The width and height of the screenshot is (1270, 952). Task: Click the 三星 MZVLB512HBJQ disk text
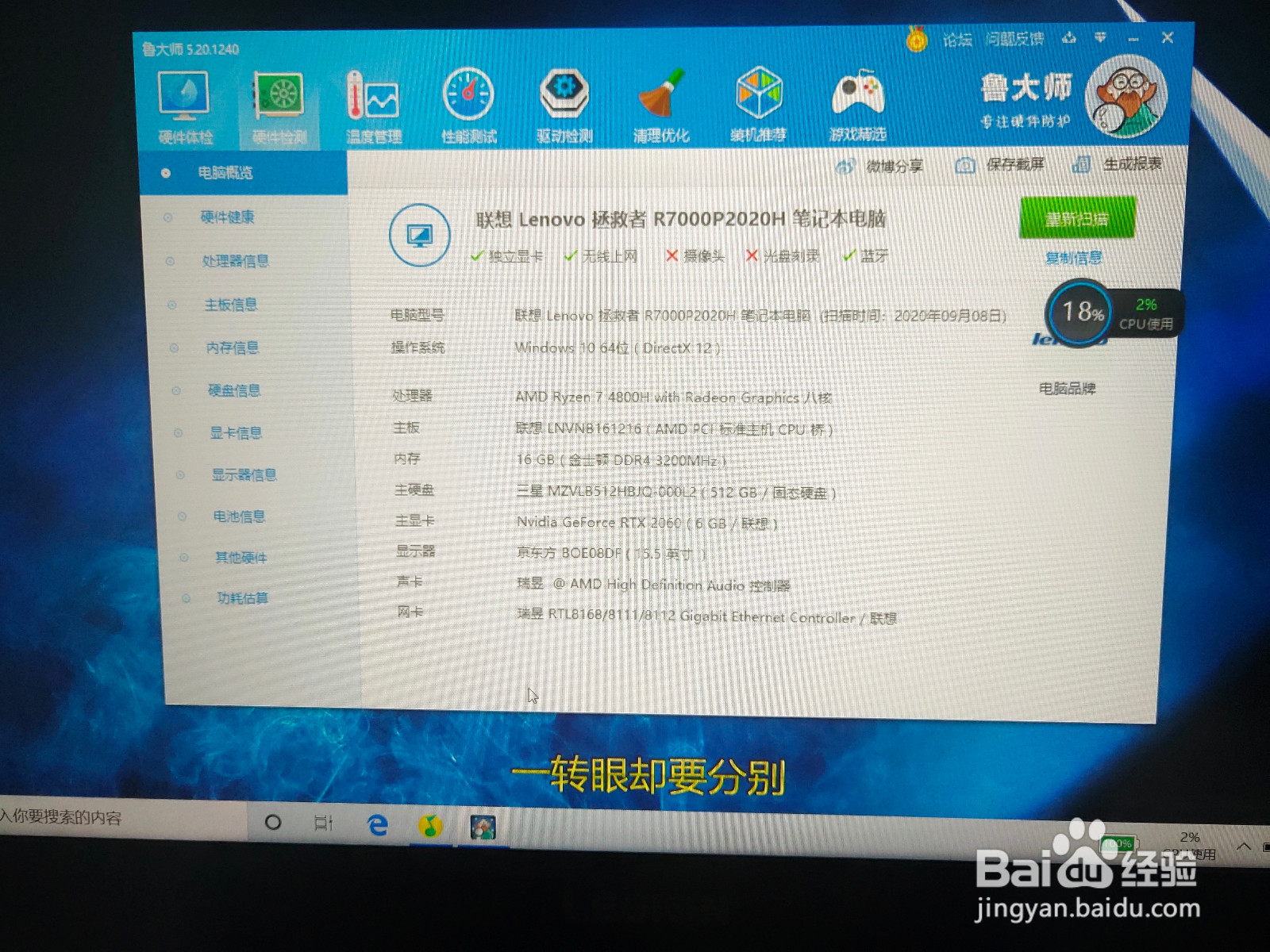point(675,492)
